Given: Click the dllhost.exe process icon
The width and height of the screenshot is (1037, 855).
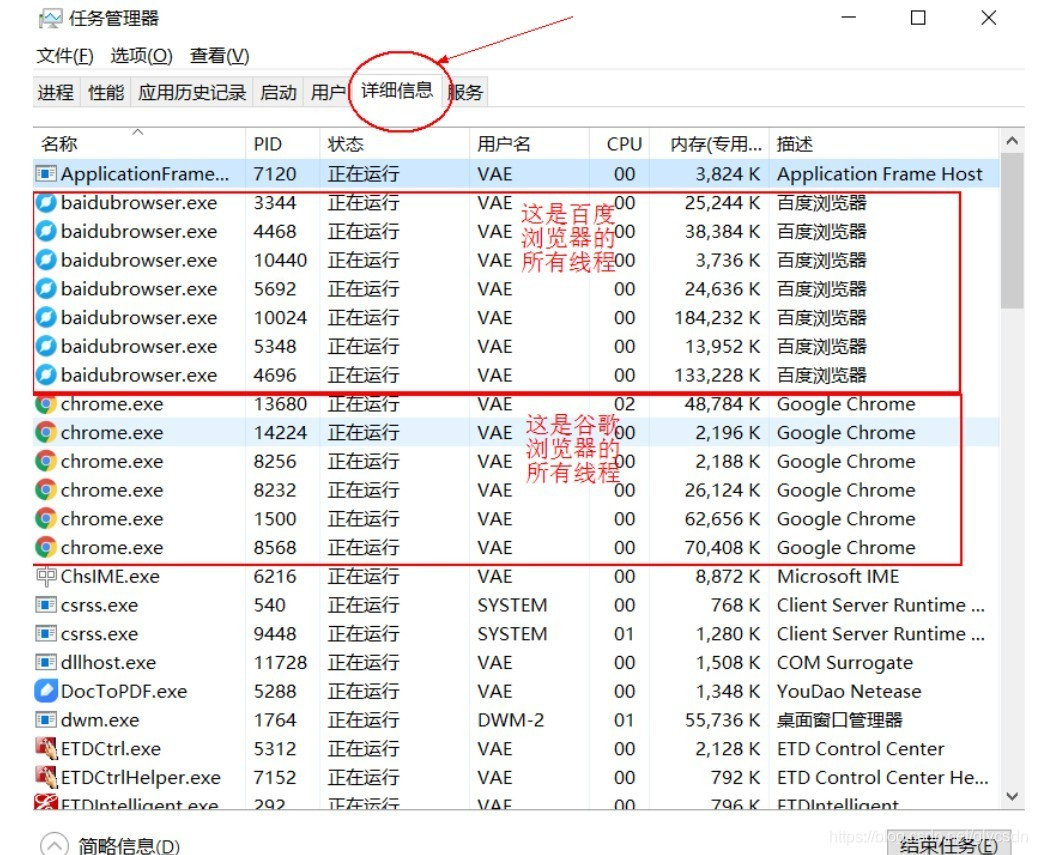Looking at the screenshot, I should pos(46,663).
